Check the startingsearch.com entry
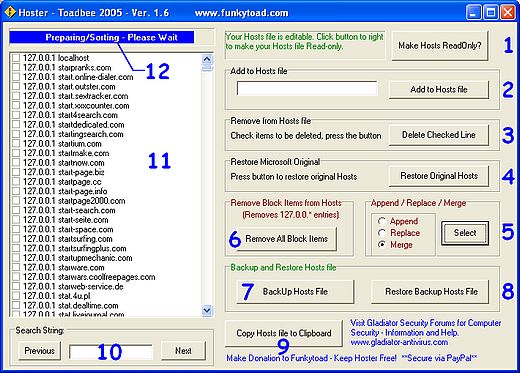Viewport: 520px width, 373px height. pyautogui.click(x=16, y=134)
